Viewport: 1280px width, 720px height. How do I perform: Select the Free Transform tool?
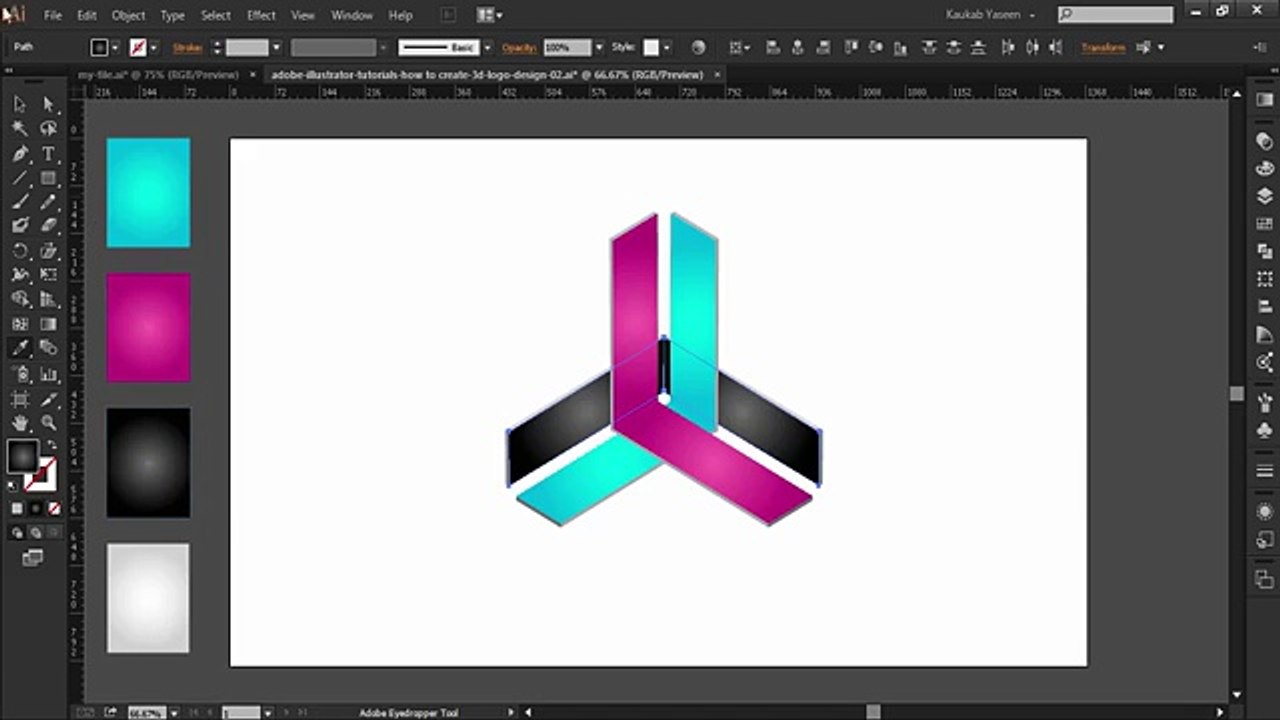pos(48,275)
